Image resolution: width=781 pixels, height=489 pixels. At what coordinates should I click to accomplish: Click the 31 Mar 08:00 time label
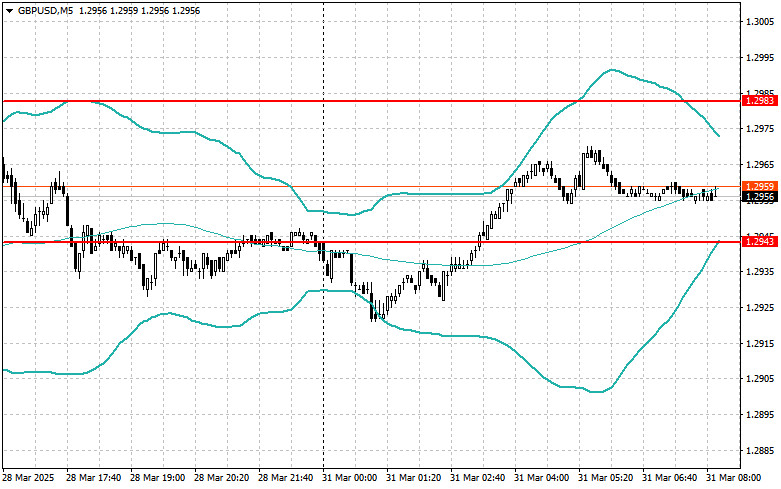pyautogui.click(x=733, y=478)
